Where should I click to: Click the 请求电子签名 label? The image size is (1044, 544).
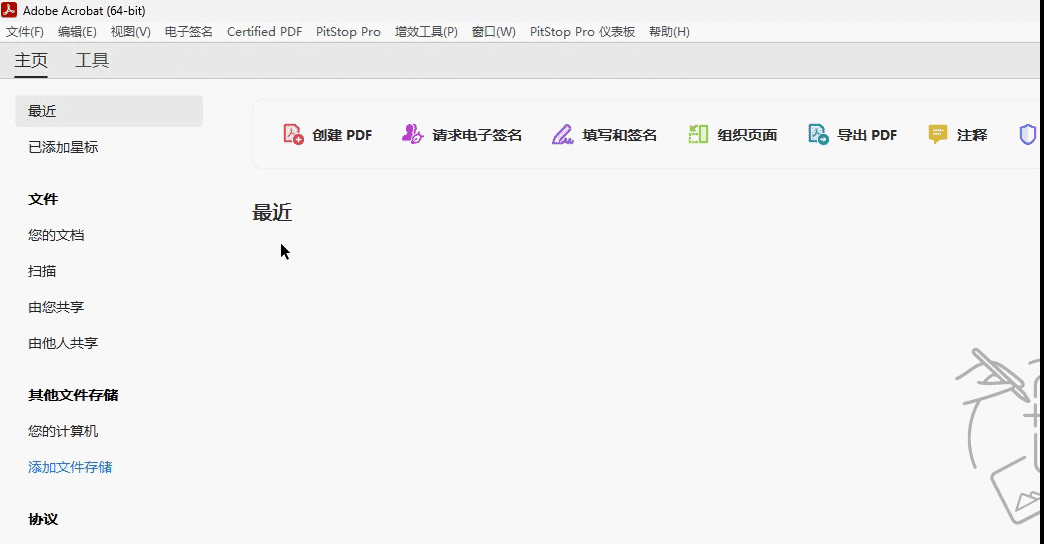point(477,135)
